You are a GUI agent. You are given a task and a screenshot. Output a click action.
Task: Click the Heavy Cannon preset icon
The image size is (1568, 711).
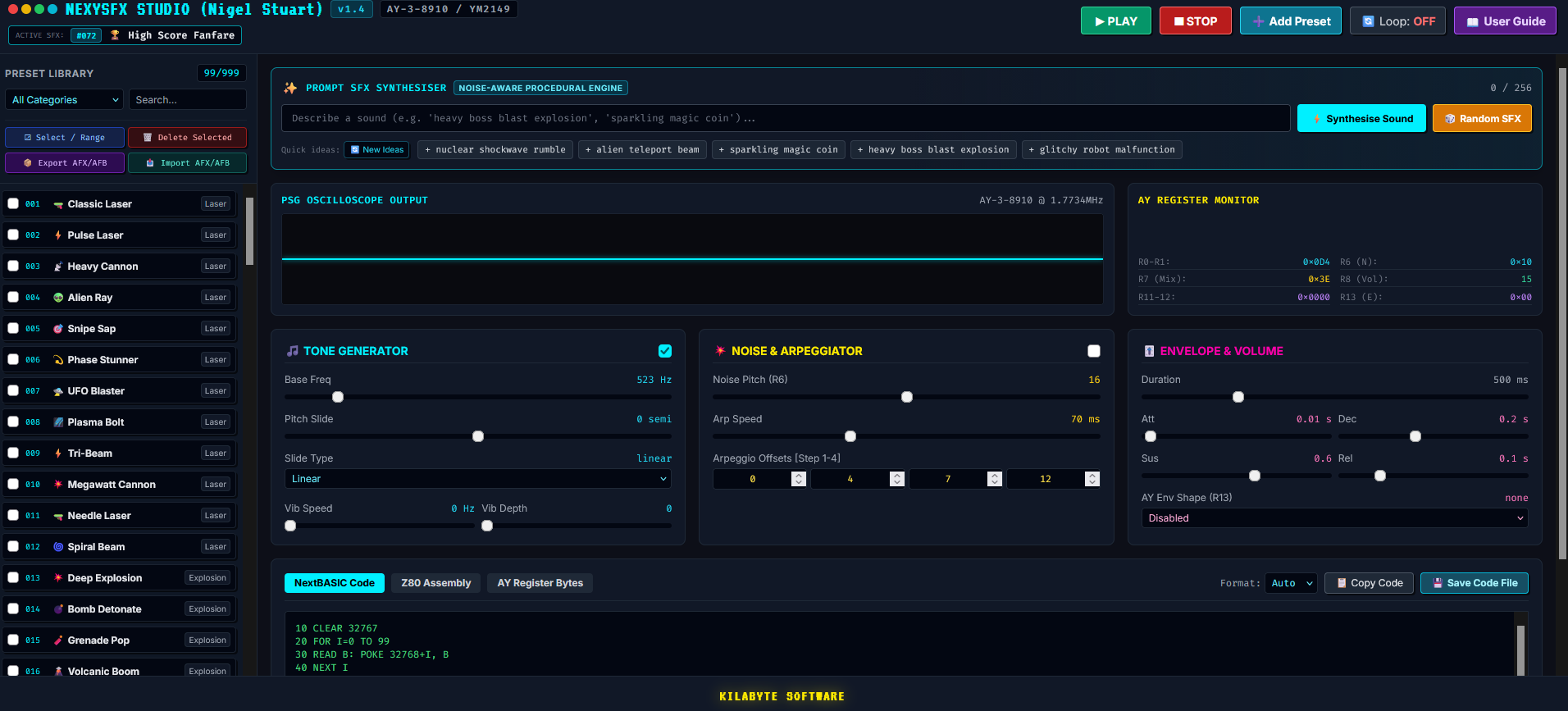click(58, 267)
